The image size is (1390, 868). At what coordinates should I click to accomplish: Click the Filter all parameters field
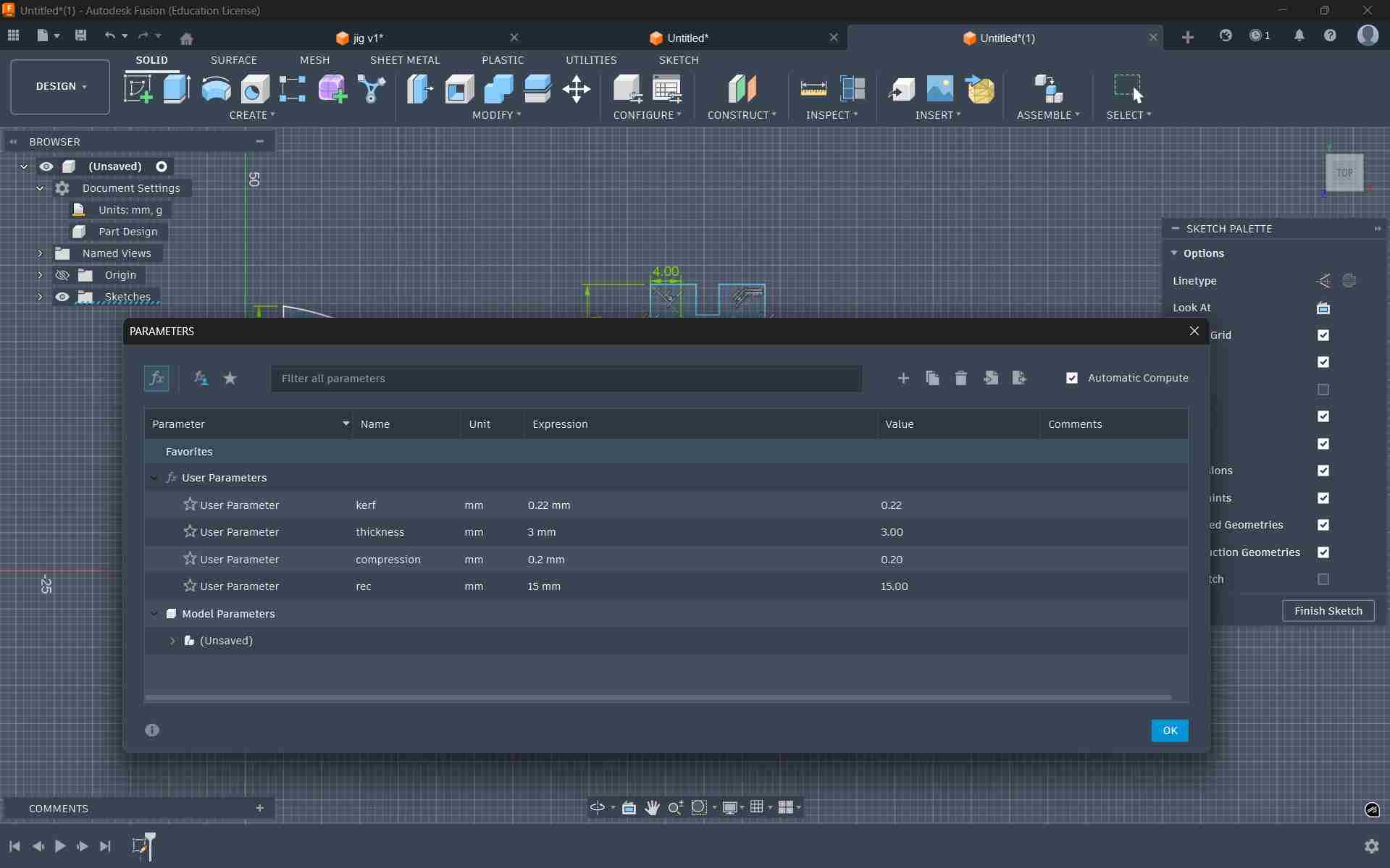tap(566, 379)
